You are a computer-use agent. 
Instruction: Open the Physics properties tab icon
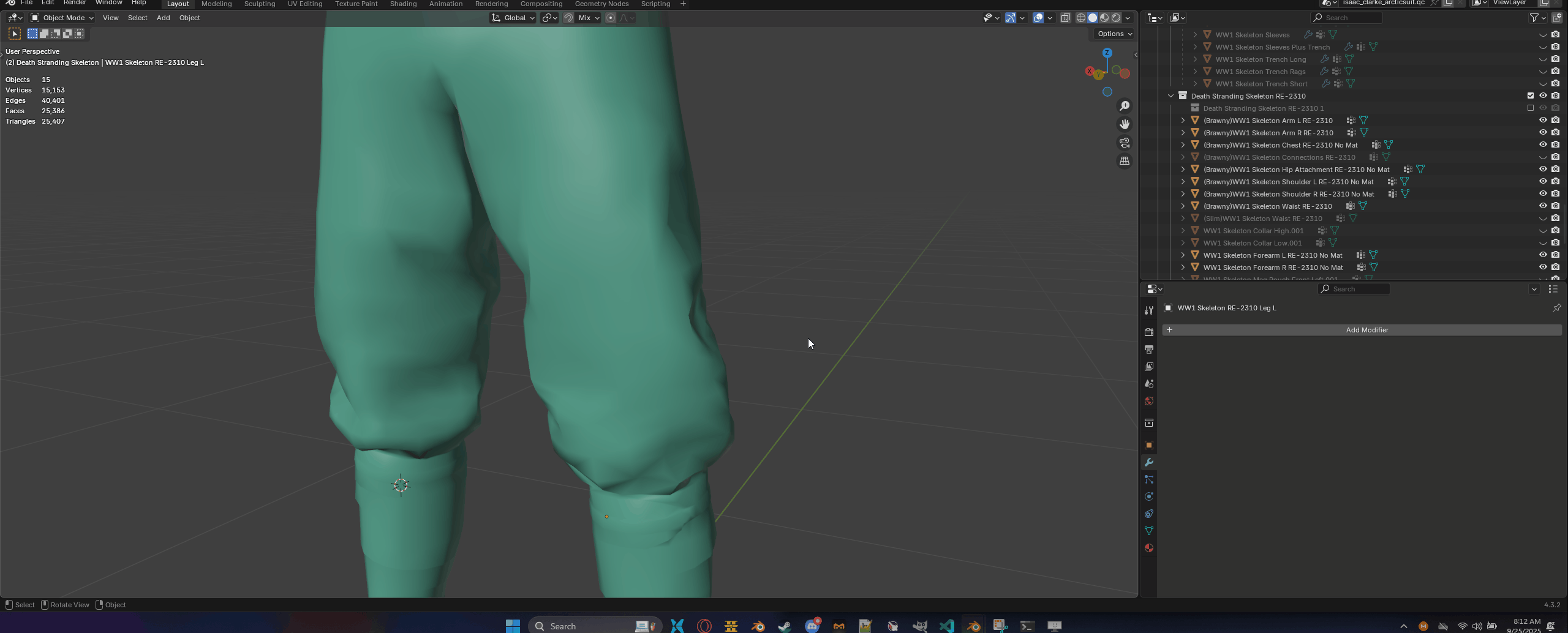pos(1148,496)
